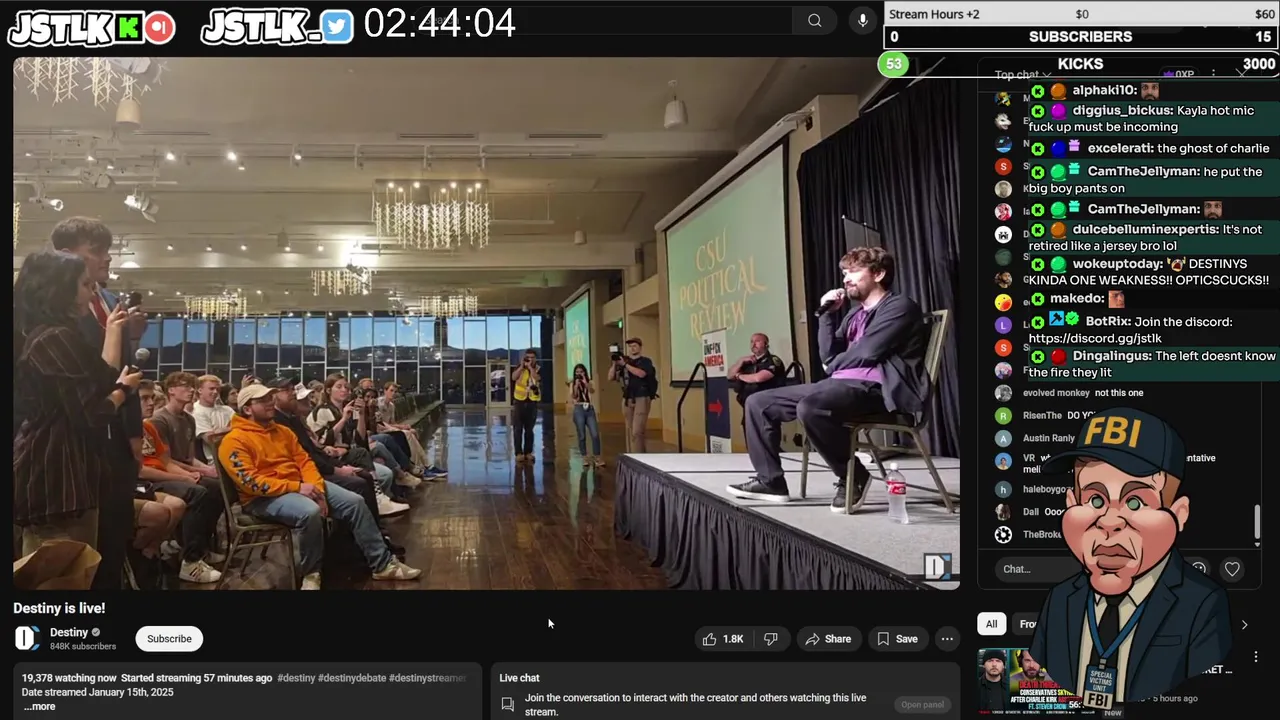The width and height of the screenshot is (1280, 720).
Task: Send a heart reaction in chat
Action: 1232,569
